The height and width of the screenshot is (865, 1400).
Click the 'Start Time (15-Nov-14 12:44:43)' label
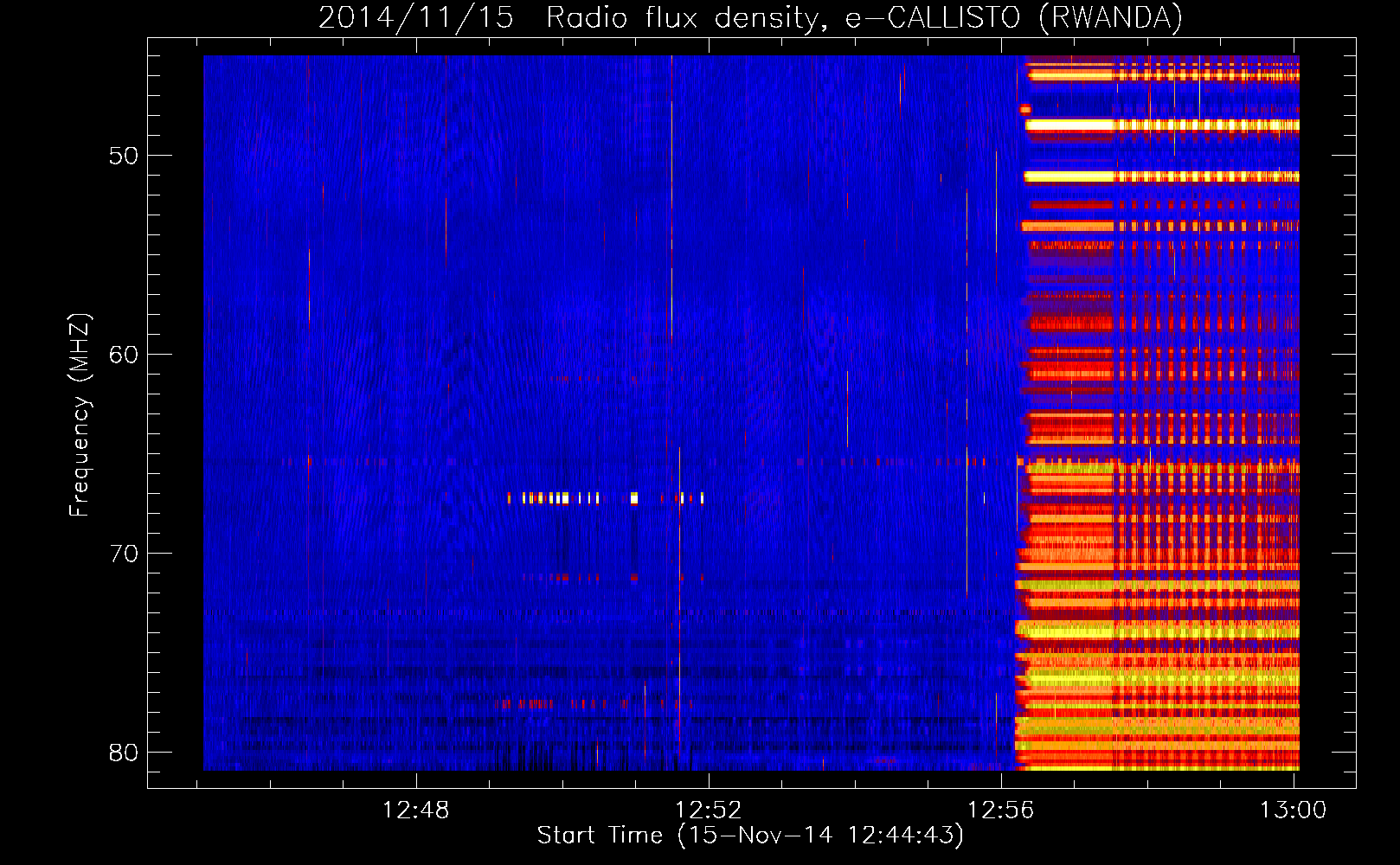[x=750, y=836]
